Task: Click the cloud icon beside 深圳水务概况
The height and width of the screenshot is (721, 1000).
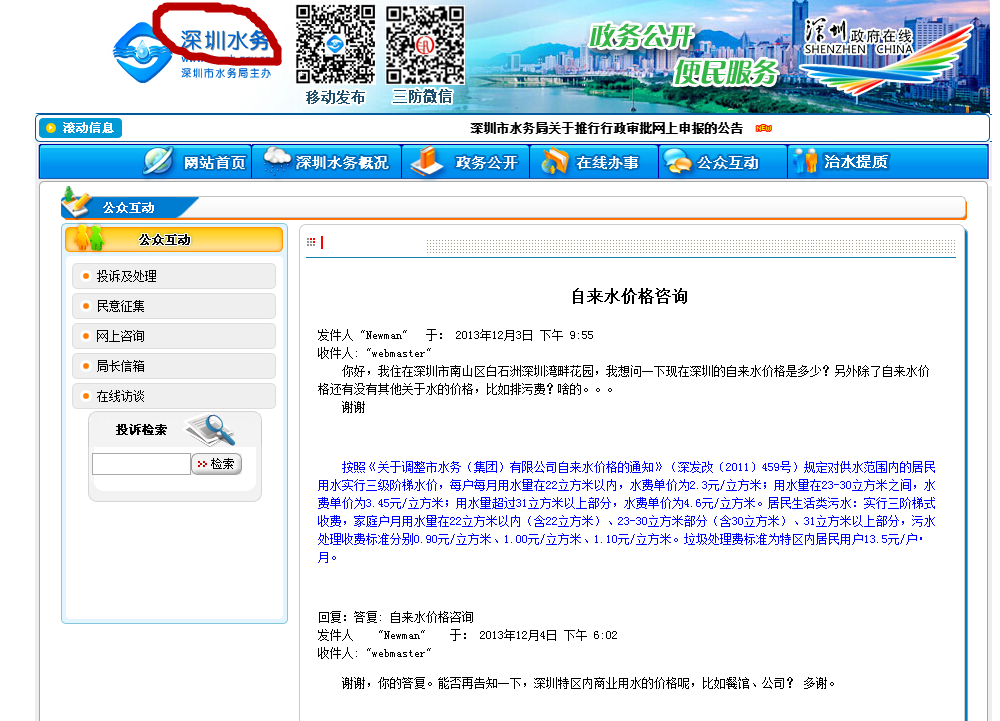Action: [x=275, y=162]
